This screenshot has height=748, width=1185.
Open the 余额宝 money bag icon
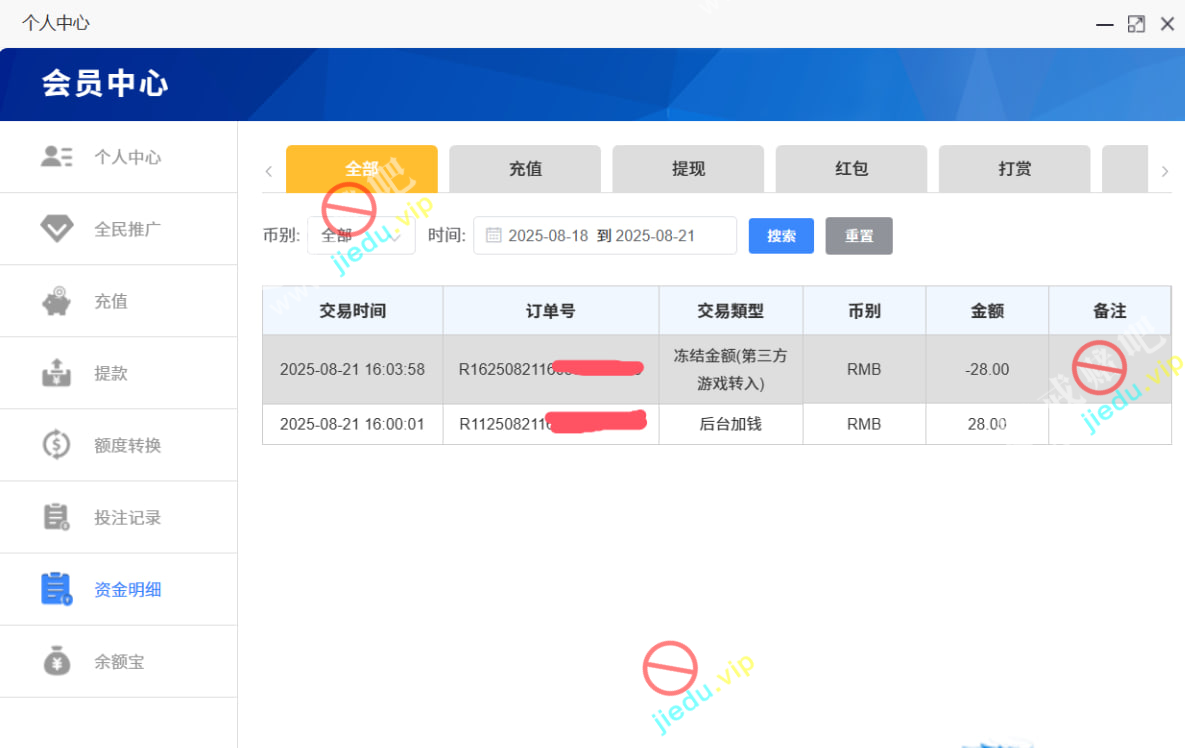57,661
